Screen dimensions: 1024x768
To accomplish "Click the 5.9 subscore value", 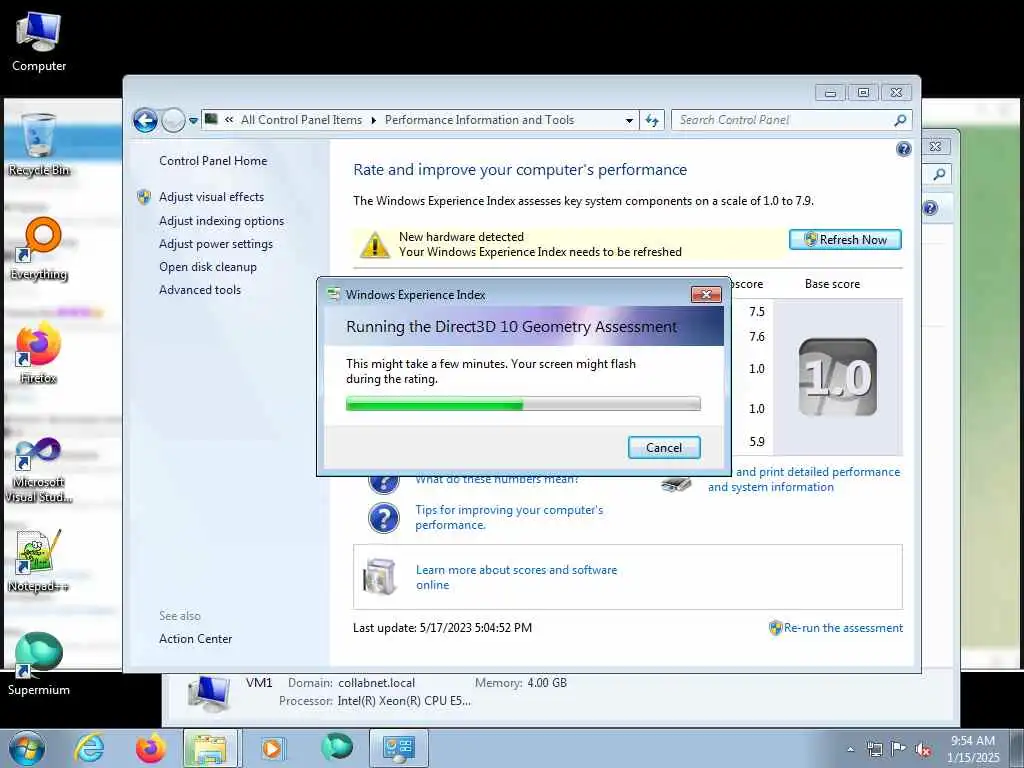I will [756, 441].
